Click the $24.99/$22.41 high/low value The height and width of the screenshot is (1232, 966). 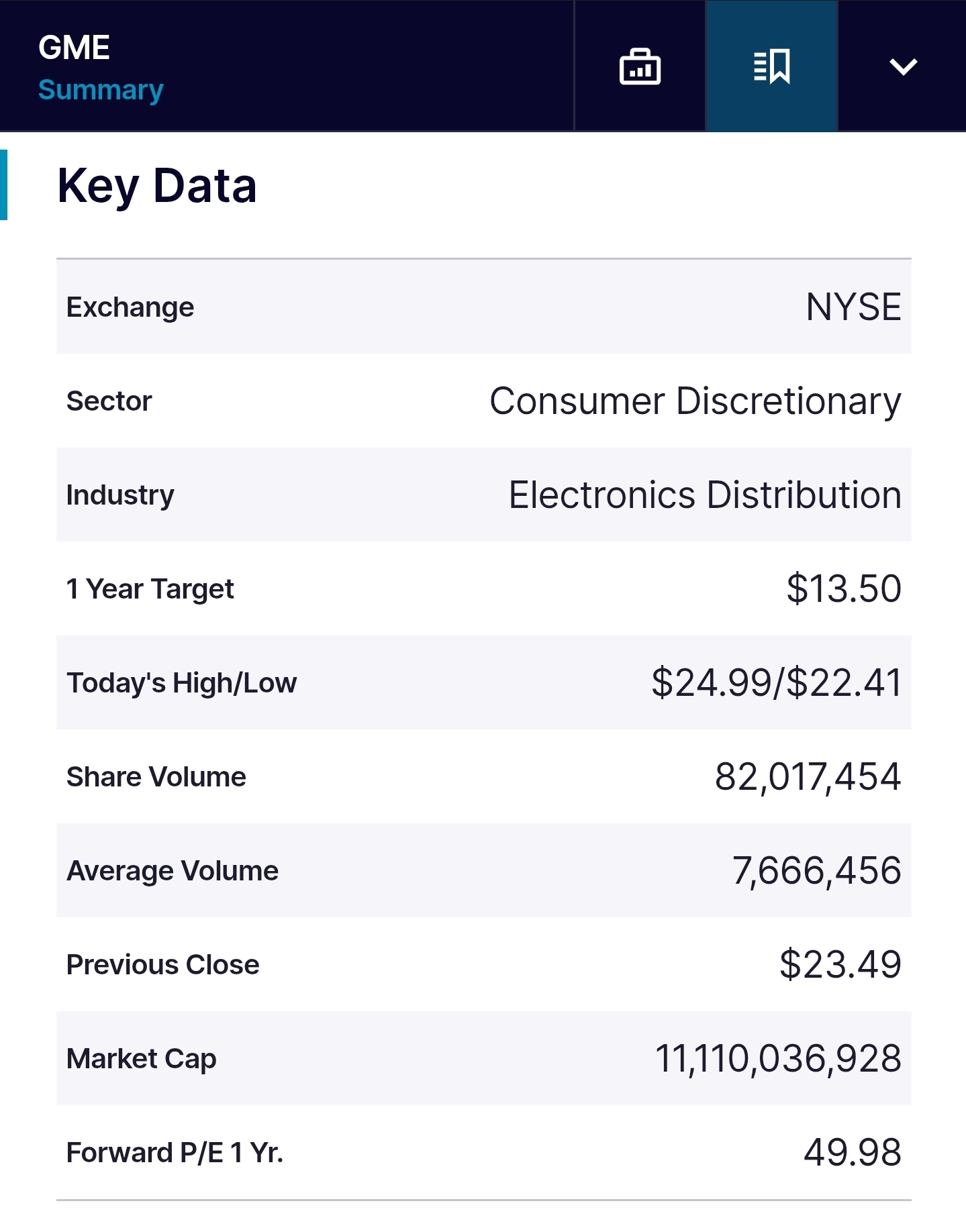[x=776, y=683]
